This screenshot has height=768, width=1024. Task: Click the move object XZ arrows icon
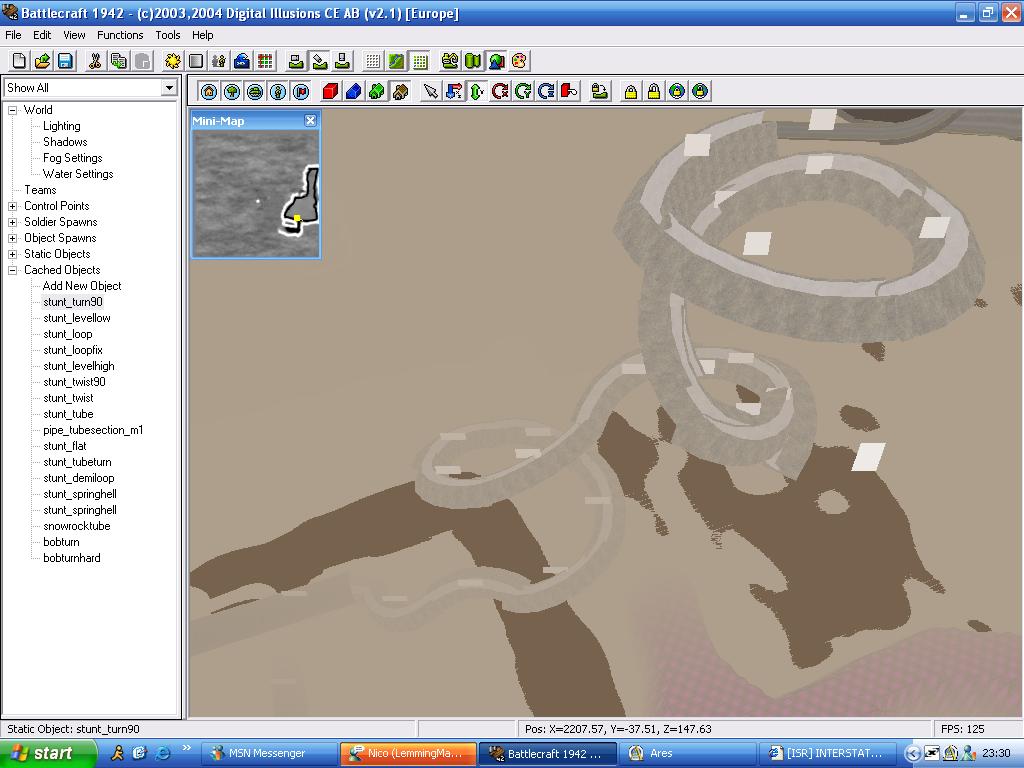454,91
